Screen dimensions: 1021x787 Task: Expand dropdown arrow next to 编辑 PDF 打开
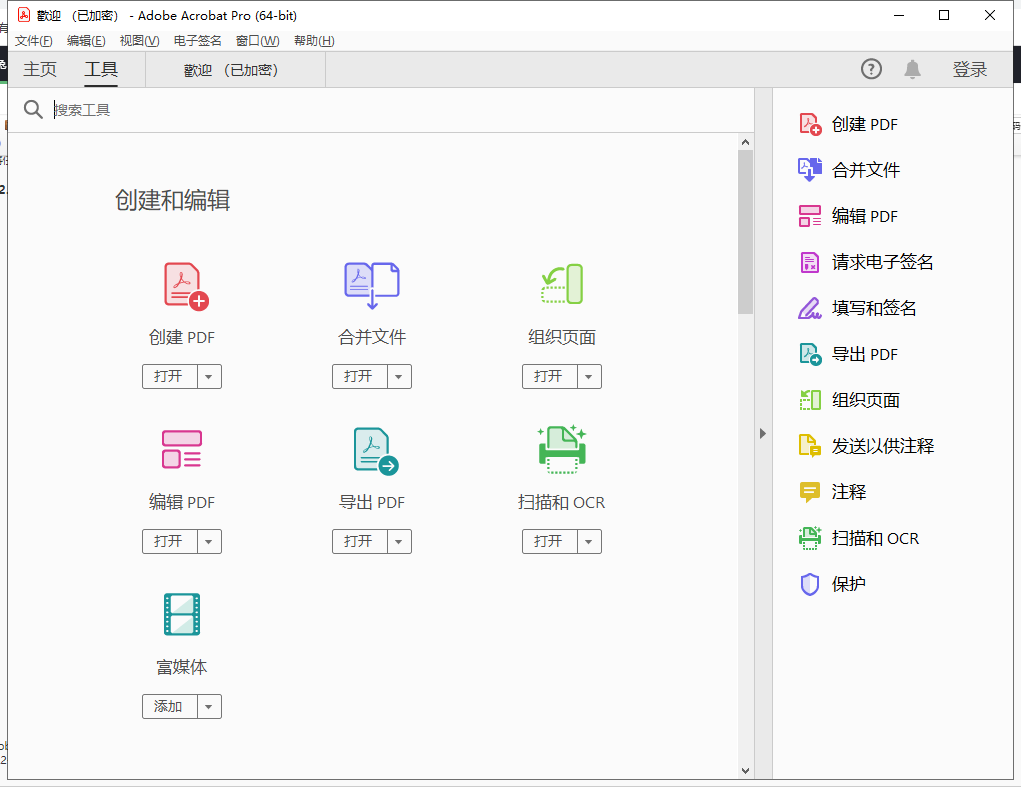point(209,542)
